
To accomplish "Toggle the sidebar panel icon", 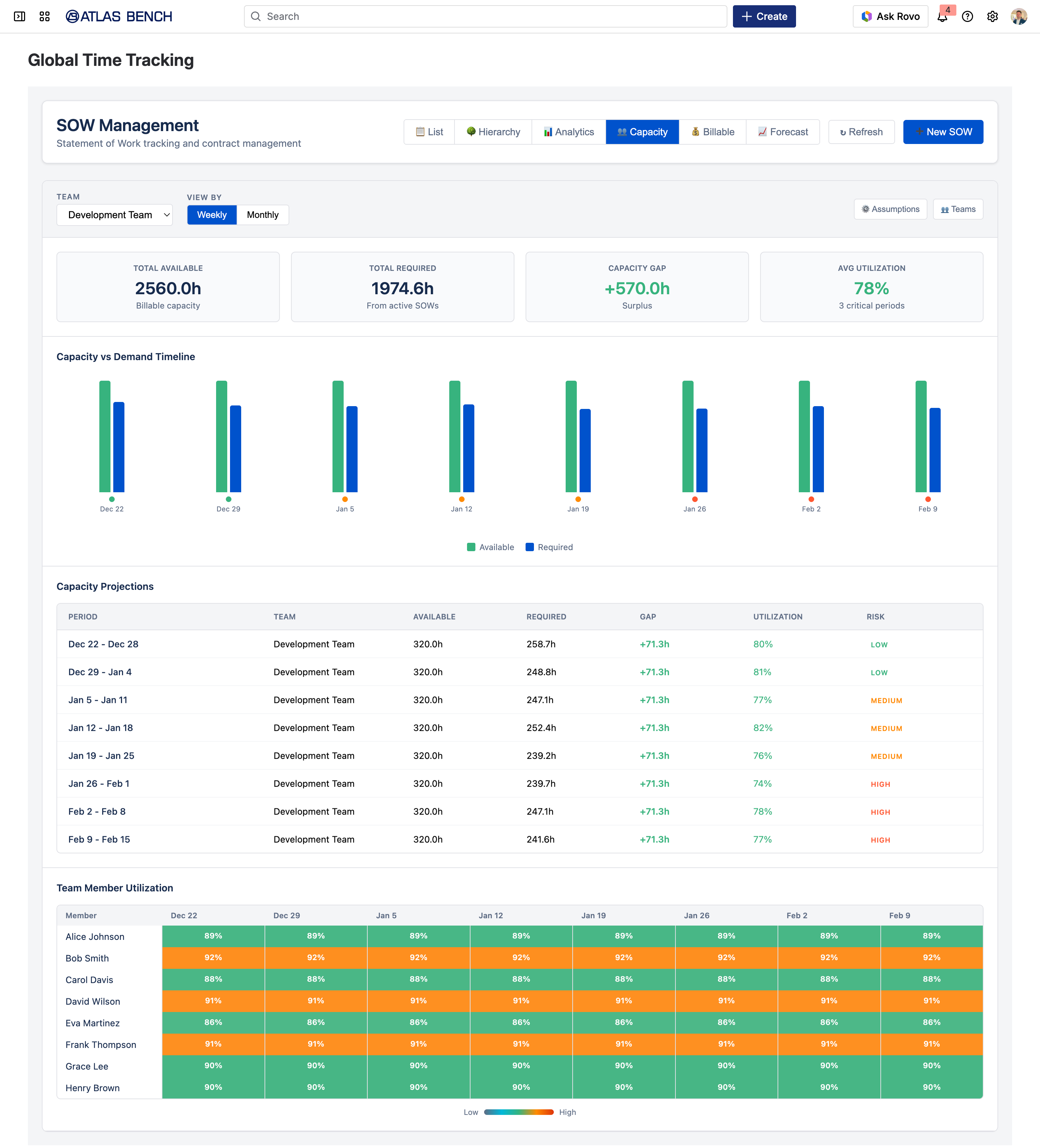I will click(20, 16).
